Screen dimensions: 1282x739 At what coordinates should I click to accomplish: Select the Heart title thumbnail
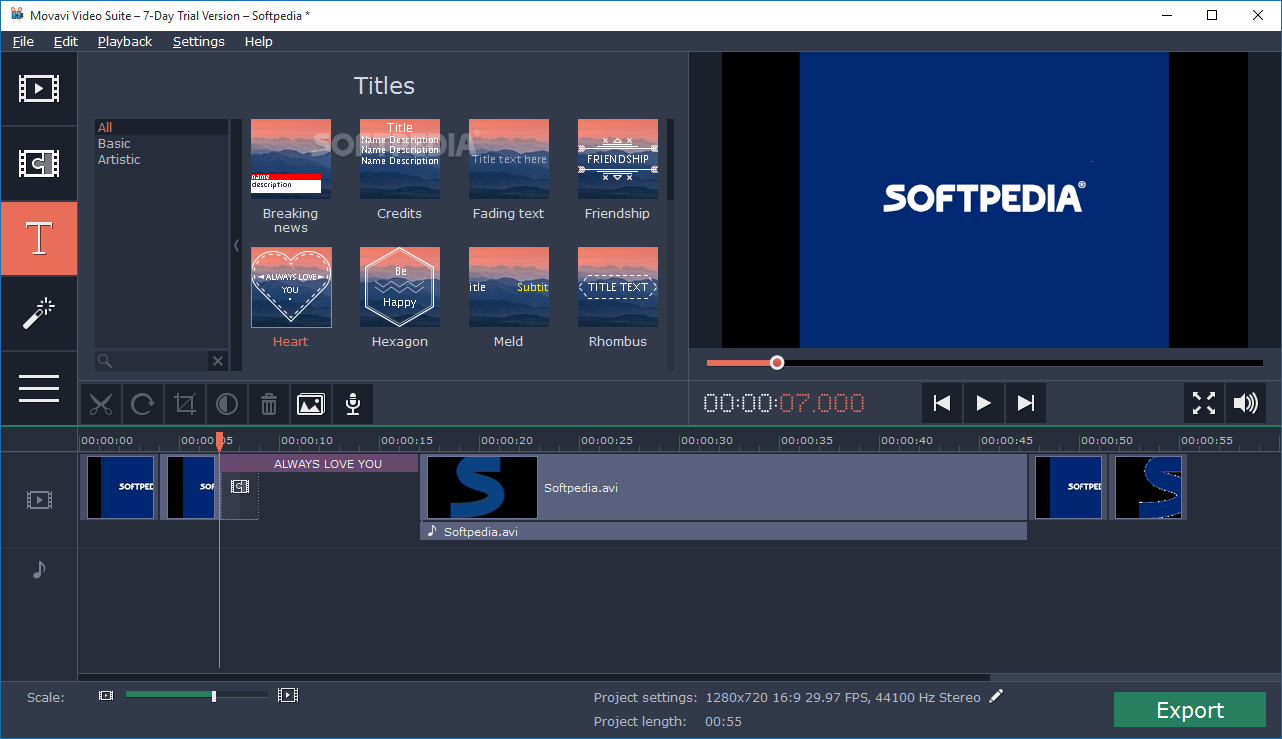tap(291, 287)
